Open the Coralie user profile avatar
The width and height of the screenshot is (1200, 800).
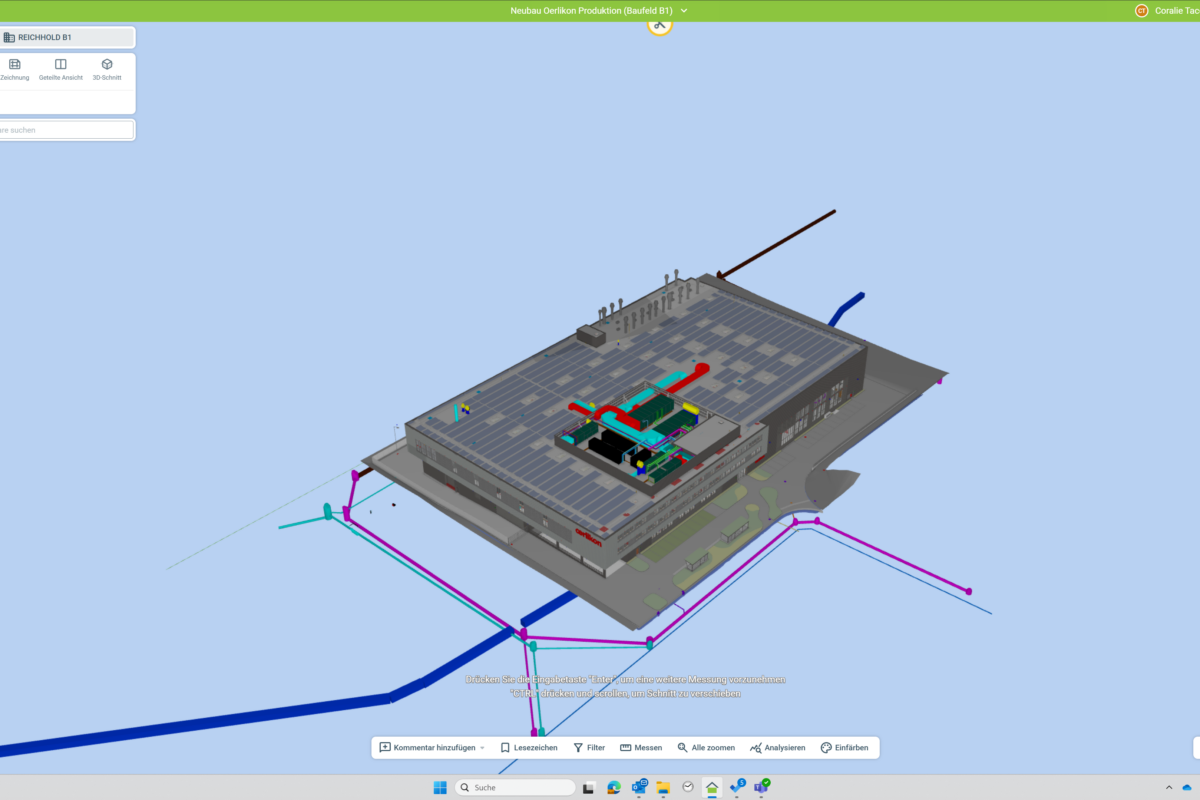1141,11
